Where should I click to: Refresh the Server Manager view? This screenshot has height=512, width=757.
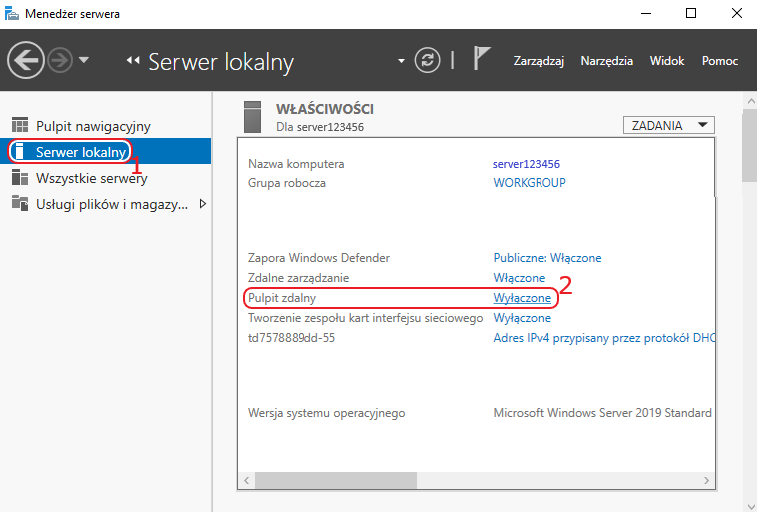click(427, 60)
